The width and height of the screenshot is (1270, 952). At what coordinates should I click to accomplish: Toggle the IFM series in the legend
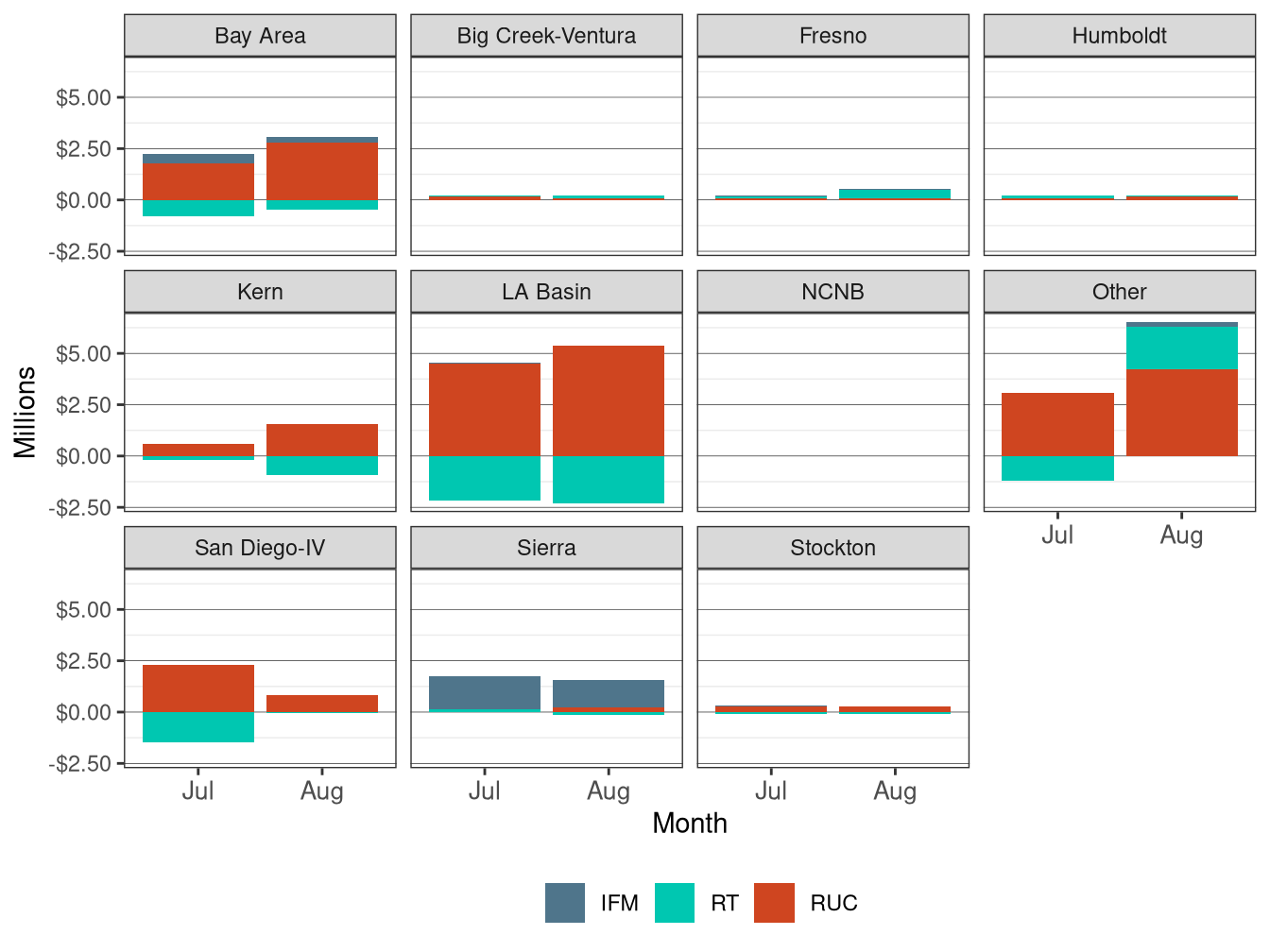pos(564,903)
